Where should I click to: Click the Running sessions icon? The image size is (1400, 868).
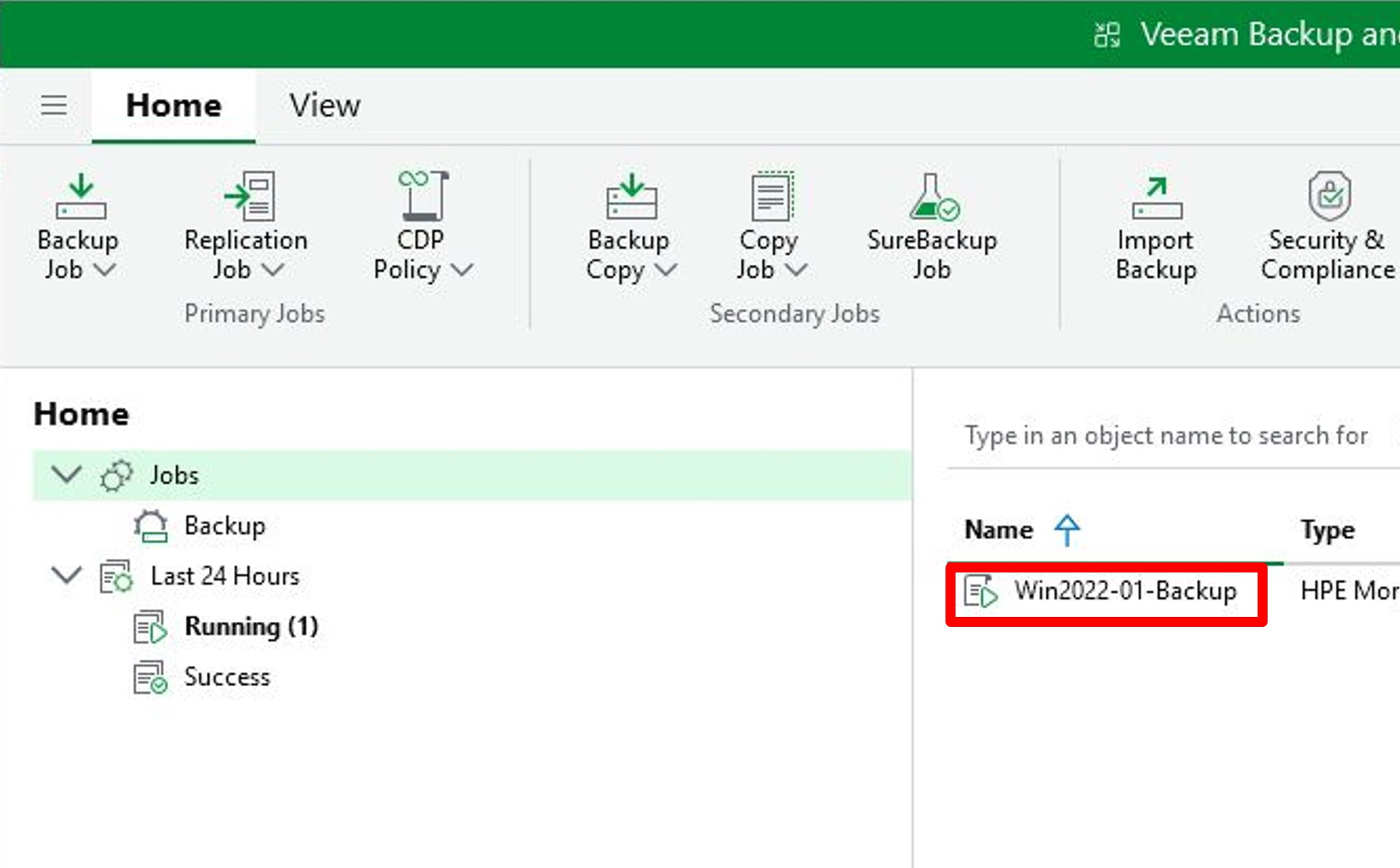point(150,627)
